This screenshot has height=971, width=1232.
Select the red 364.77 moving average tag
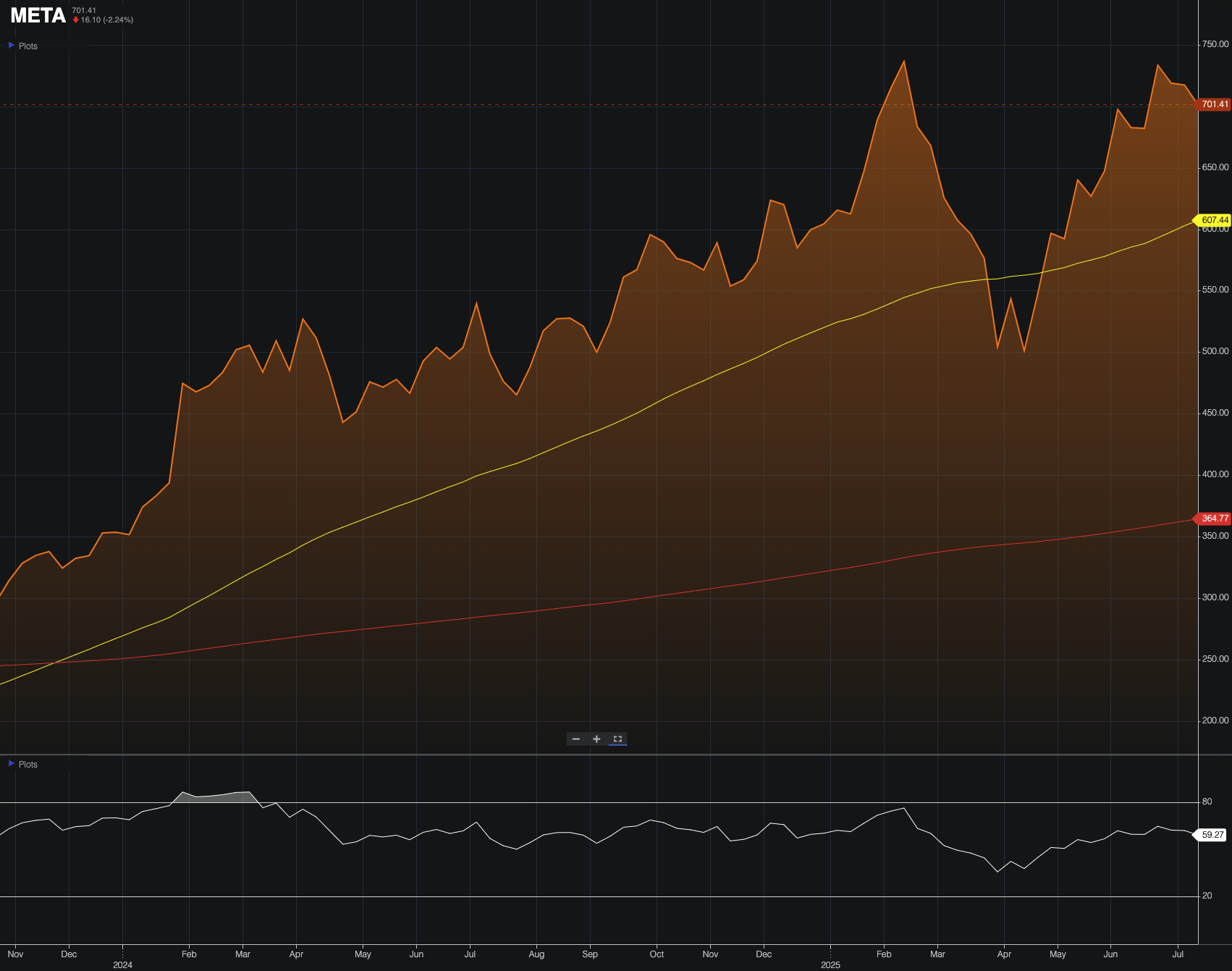point(1215,518)
